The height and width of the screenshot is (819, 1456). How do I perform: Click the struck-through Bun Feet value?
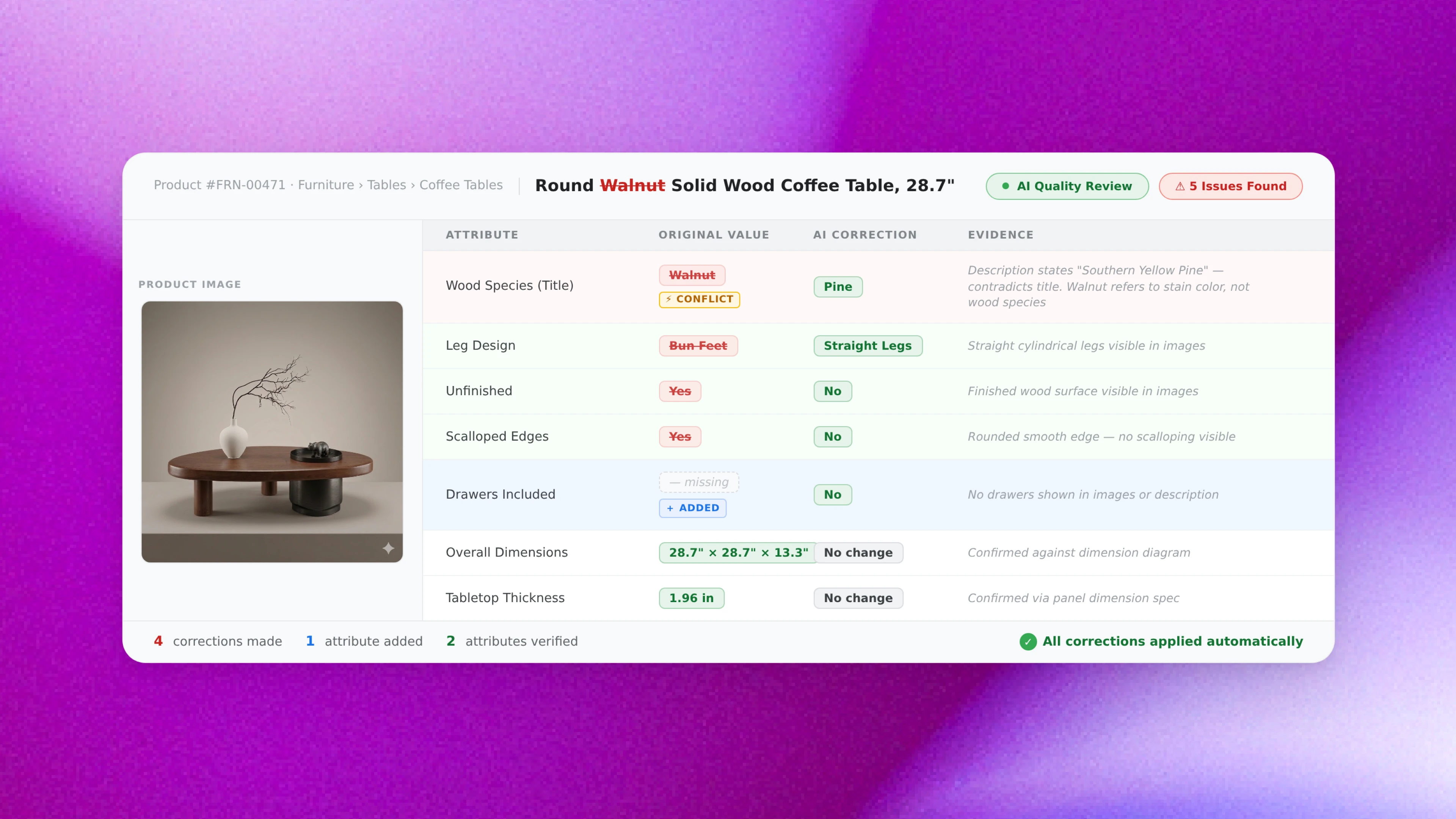click(698, 345)
